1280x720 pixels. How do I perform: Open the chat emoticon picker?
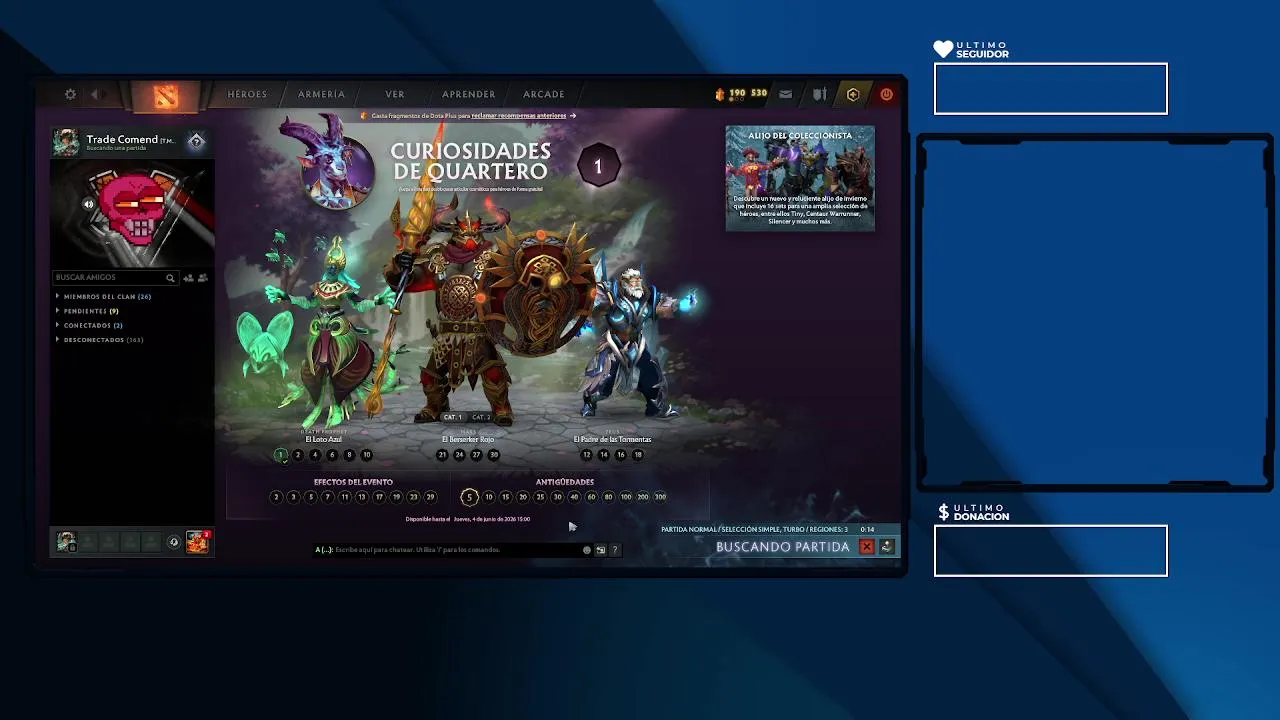click(x=587, y=550)
